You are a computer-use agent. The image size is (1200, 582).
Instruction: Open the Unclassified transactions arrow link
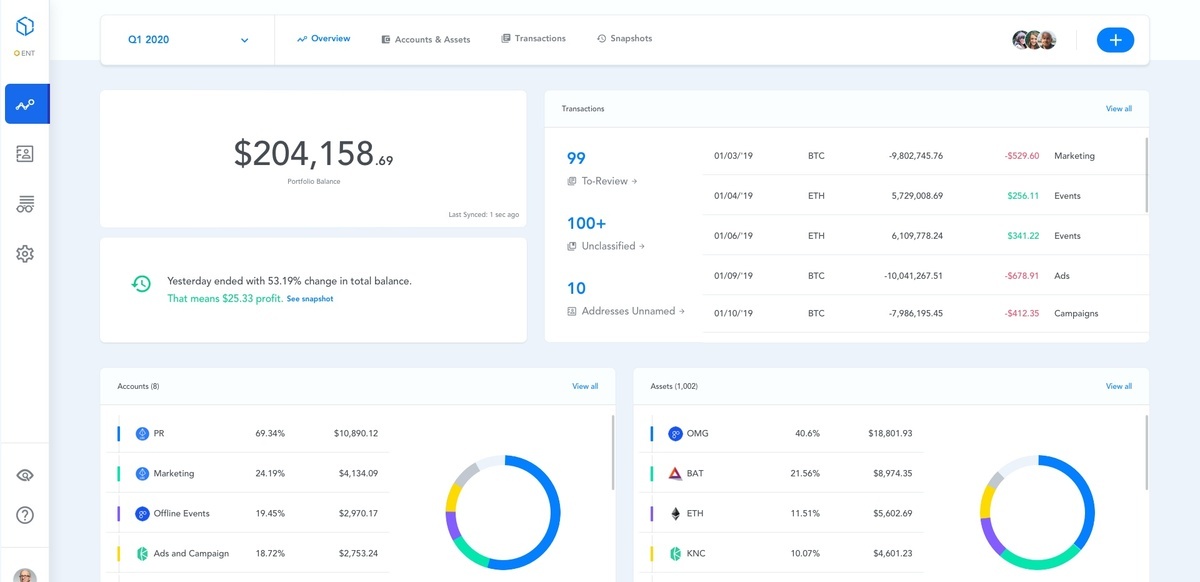606,246
